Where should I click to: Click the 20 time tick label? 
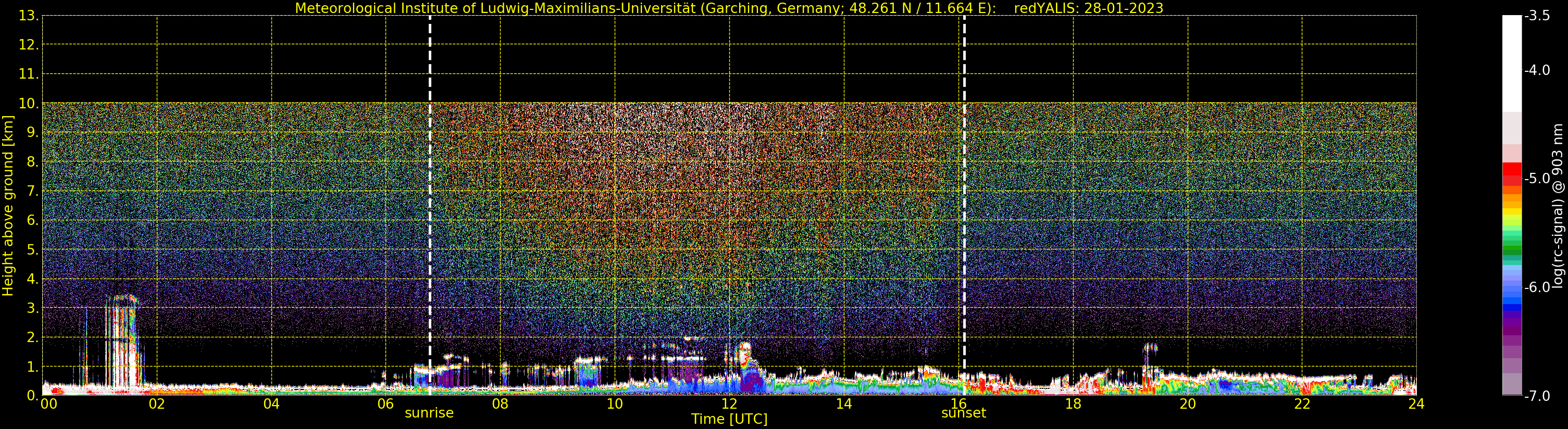tap(1188, 404)
